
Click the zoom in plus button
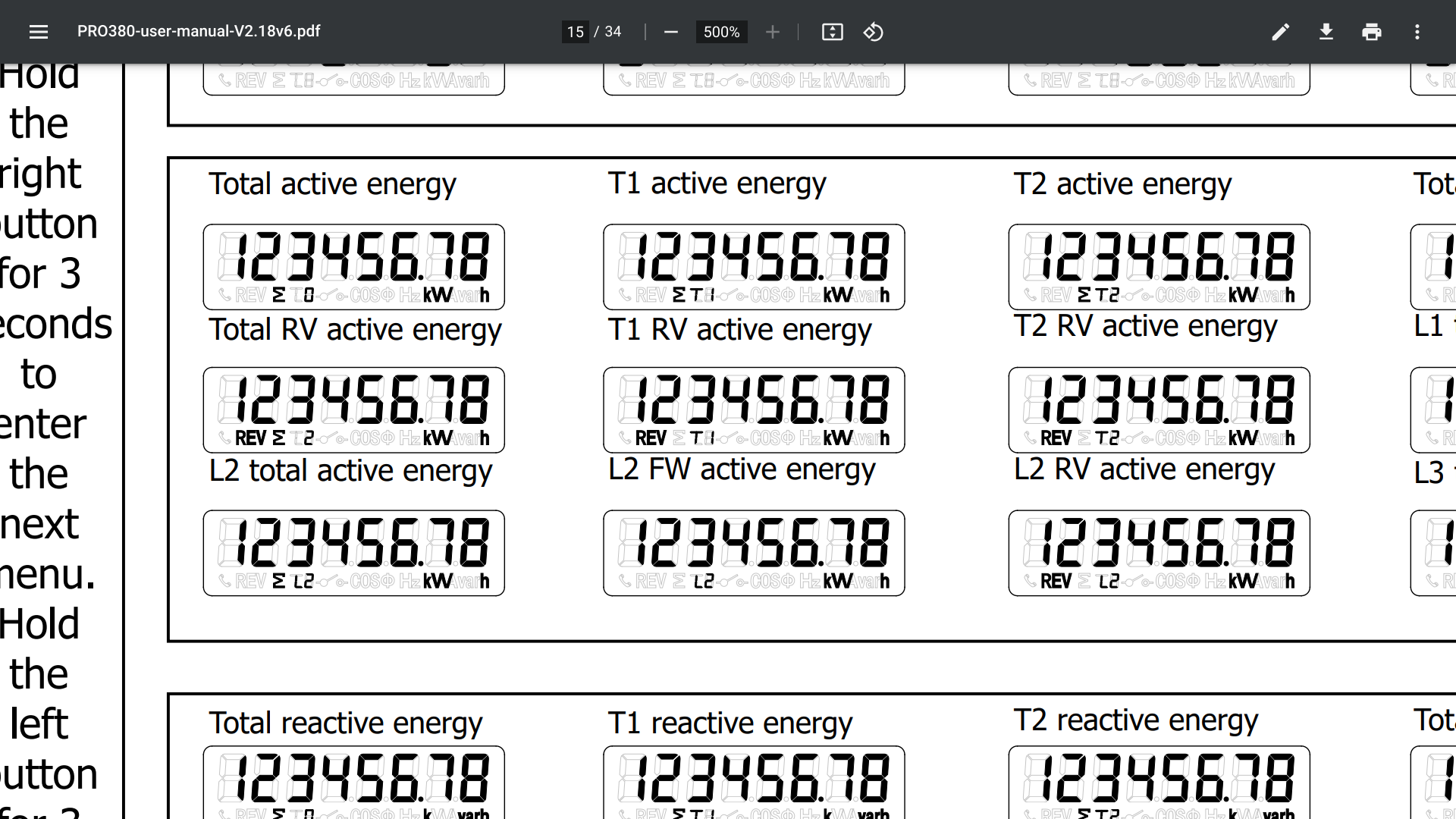click(x=772, y=32)
